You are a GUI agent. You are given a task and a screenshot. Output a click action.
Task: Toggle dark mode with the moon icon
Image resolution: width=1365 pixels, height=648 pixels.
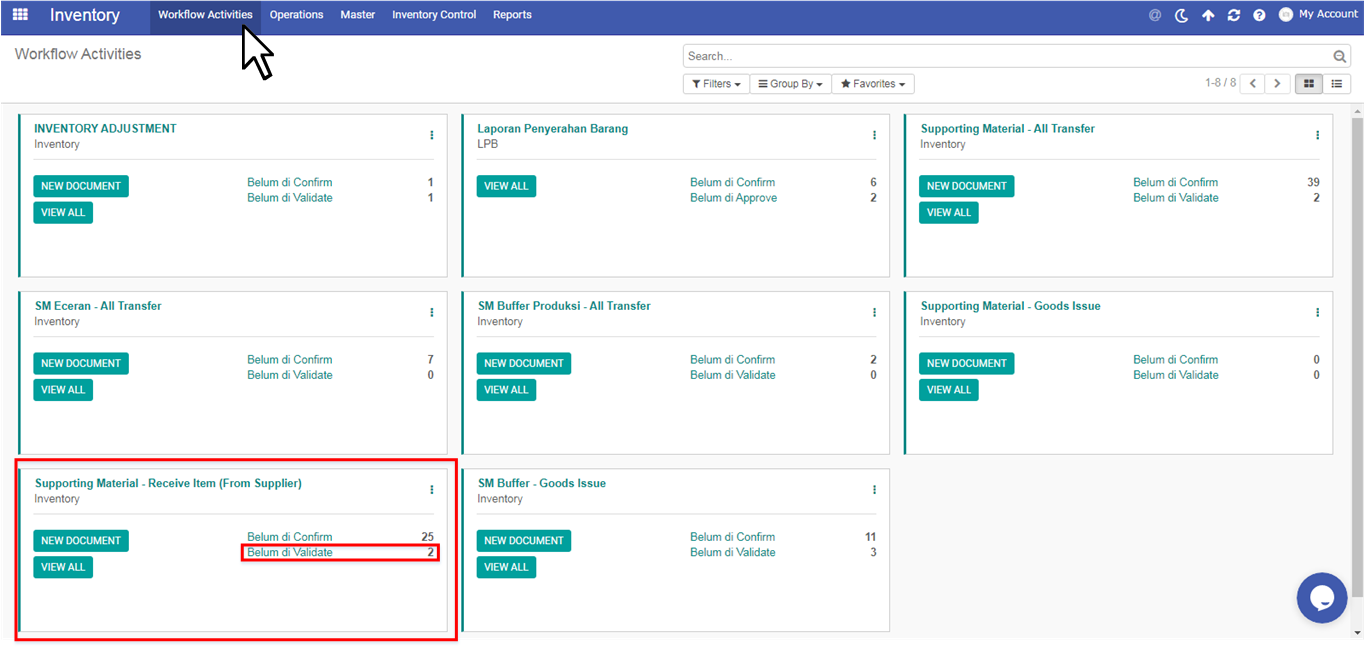pyautogui.click(x=1181, y=15)
